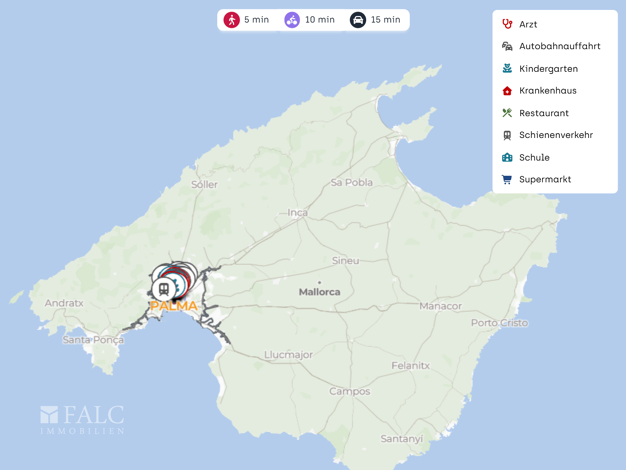Image resolution: width=626 pixels, height=470 pixels.
Task: Click the red Krankenhaus icon
Action: point(507,91)
